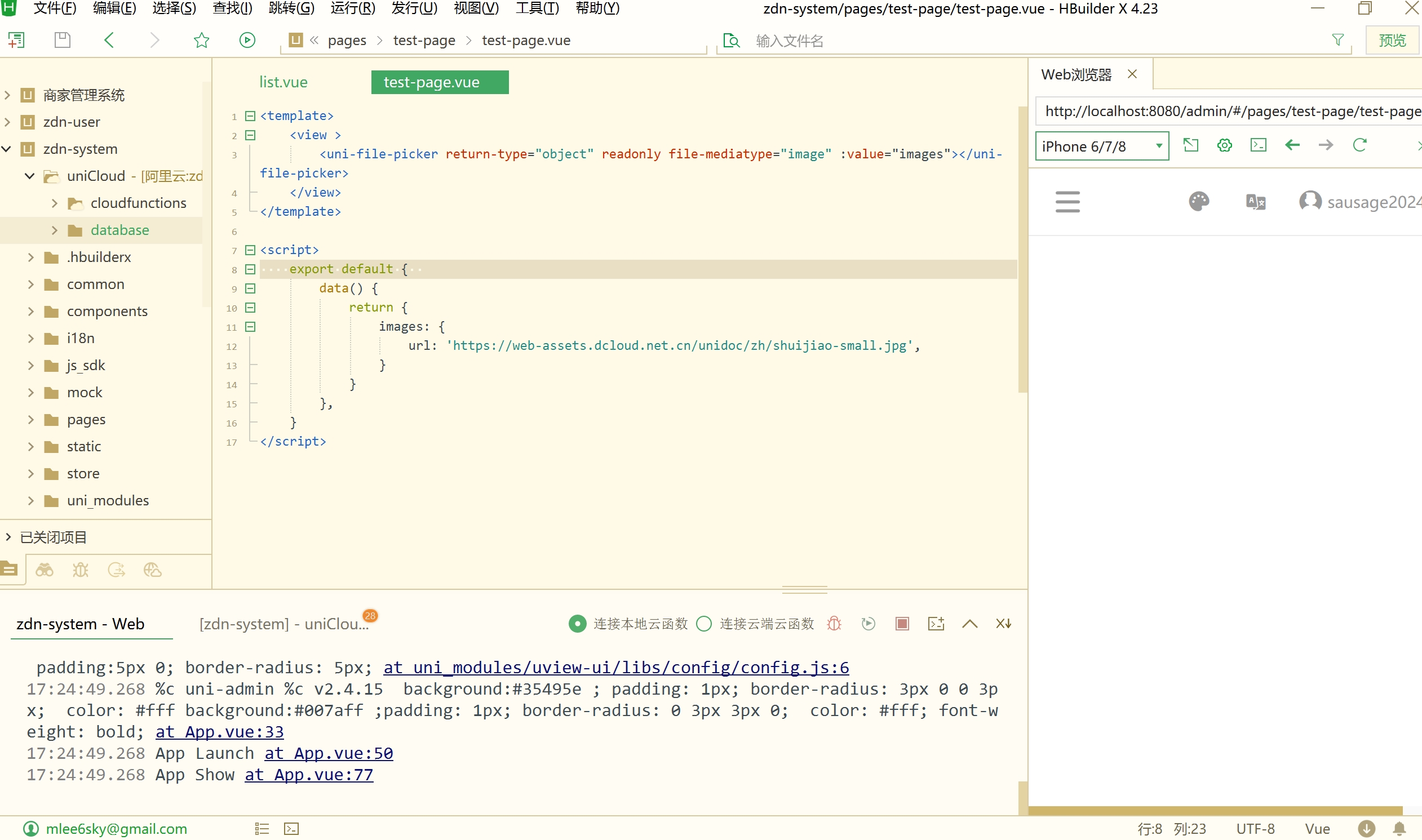Click the 预览 button
Viewport: 1422px width, 840px height.
click(x=1392, y=40)
